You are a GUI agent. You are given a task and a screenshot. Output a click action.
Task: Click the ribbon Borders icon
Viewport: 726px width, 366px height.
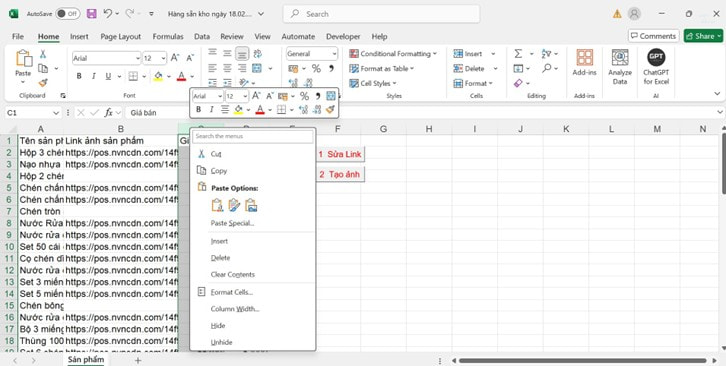click(133, 76)
